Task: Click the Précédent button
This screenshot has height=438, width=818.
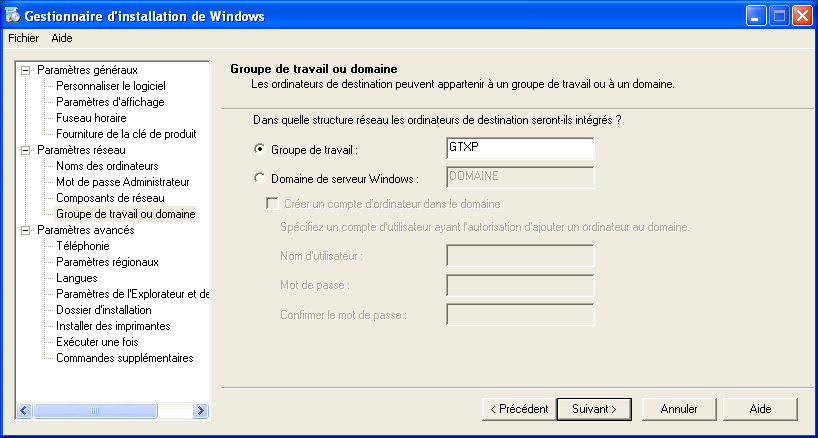Action: [519, 409]
